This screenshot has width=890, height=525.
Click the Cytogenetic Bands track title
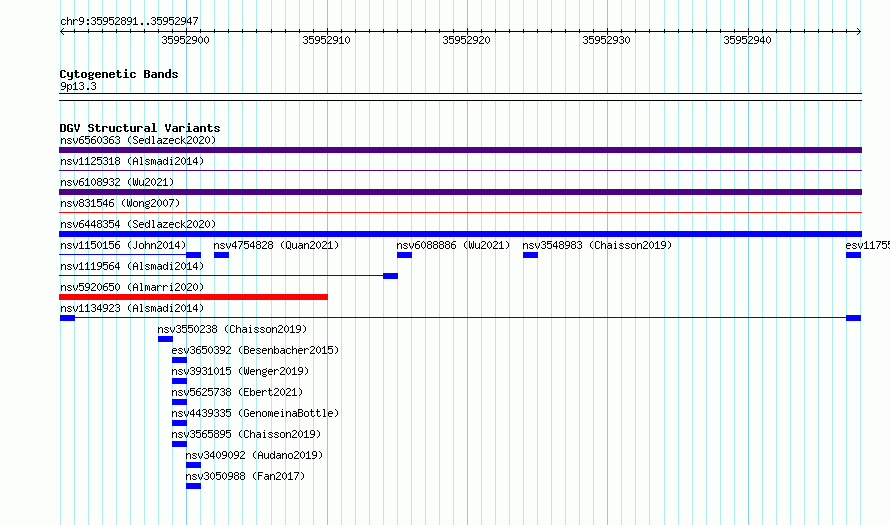point(119,74)
